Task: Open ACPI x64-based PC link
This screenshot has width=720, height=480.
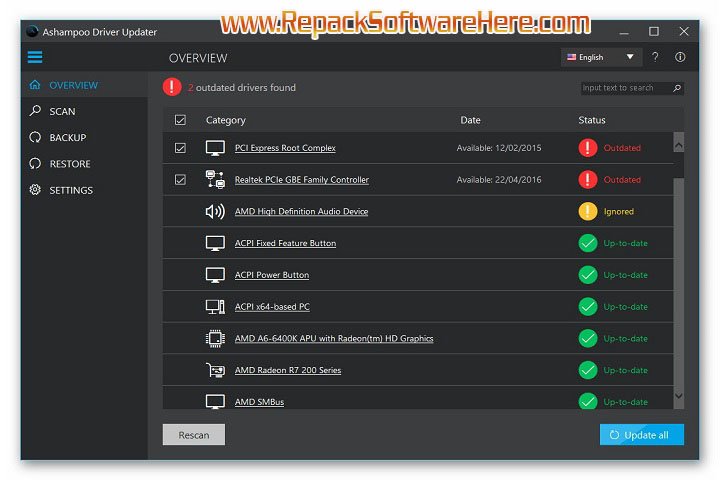Action: pyautogui.click(x=272, y=306)
